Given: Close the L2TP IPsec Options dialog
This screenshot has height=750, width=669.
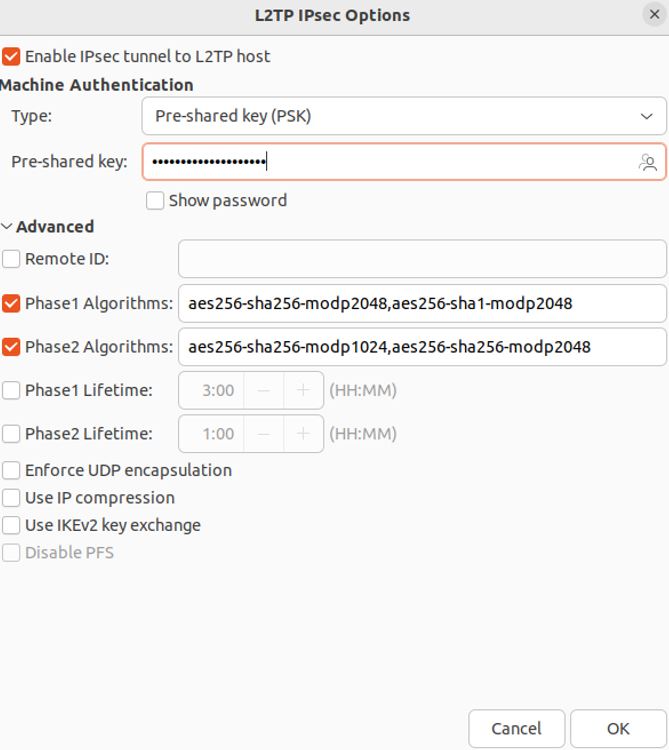Looking at the screenshot, I should (654, 15).
